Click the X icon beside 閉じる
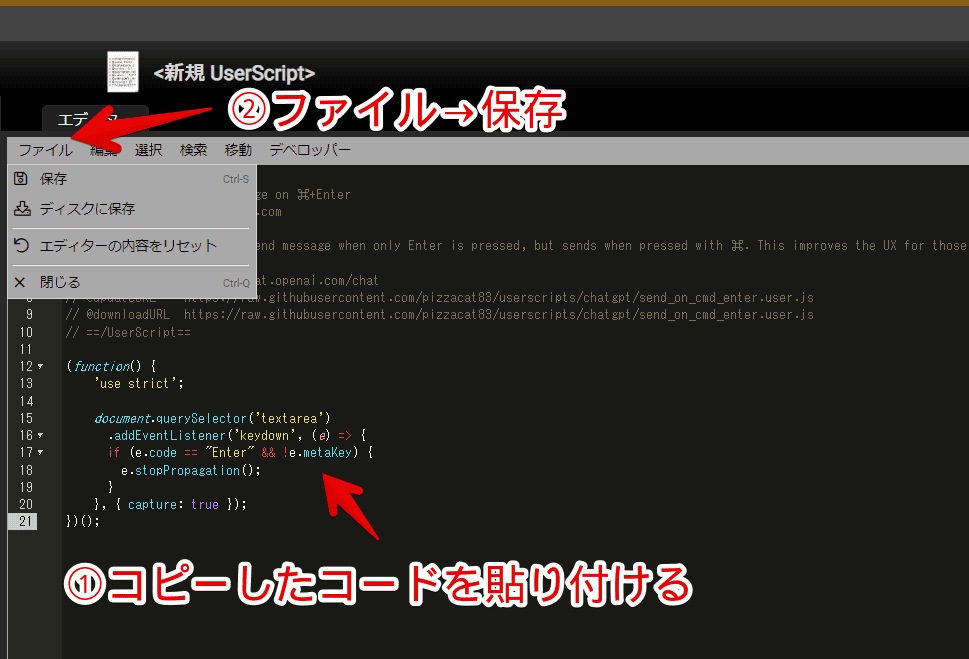The width and height of the screenshot is (969, 659). point(20,283)
